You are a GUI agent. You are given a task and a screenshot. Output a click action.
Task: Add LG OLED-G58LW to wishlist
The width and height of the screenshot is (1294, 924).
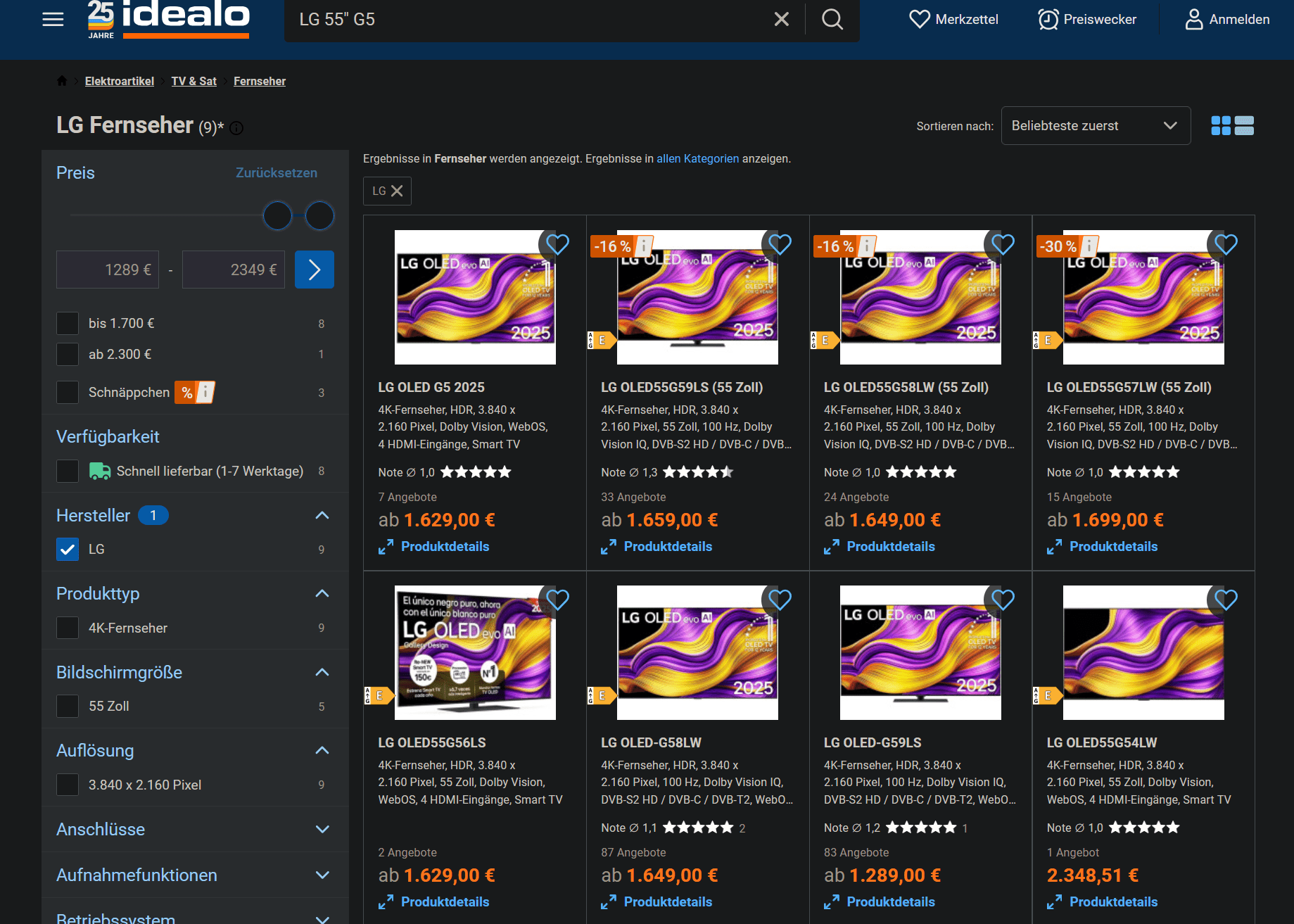pos(780,600)
